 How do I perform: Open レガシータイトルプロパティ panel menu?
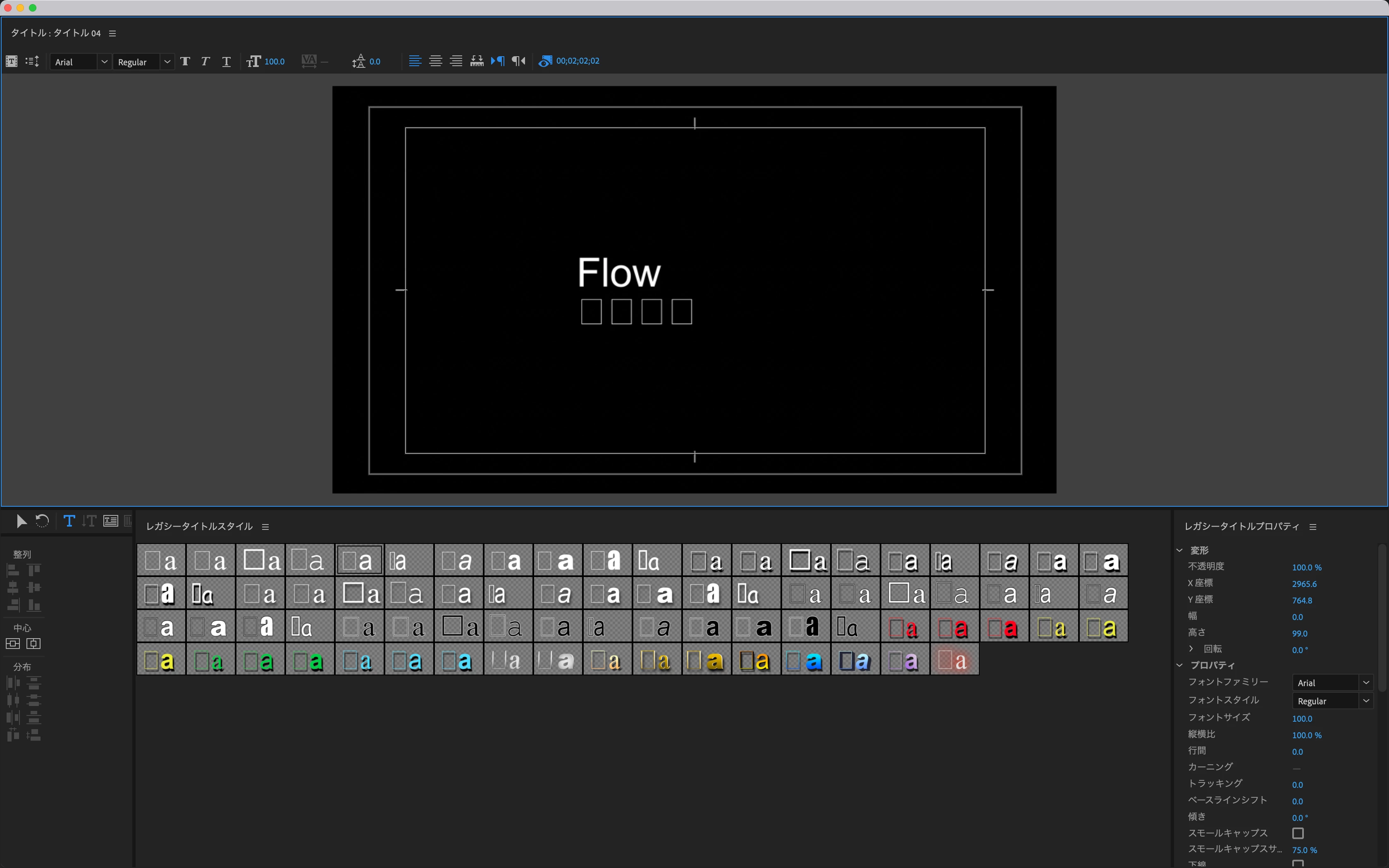1313,527
